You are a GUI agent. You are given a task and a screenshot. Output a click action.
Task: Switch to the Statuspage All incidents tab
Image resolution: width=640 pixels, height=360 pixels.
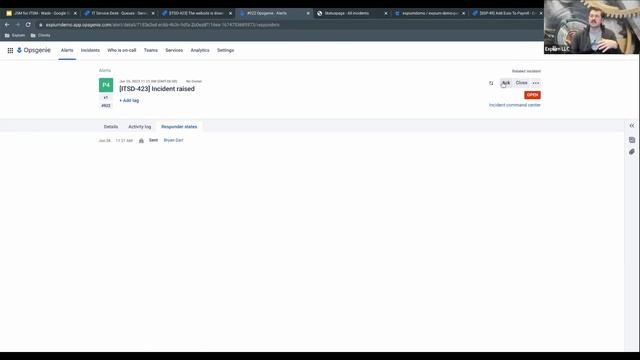coord(352,13)
